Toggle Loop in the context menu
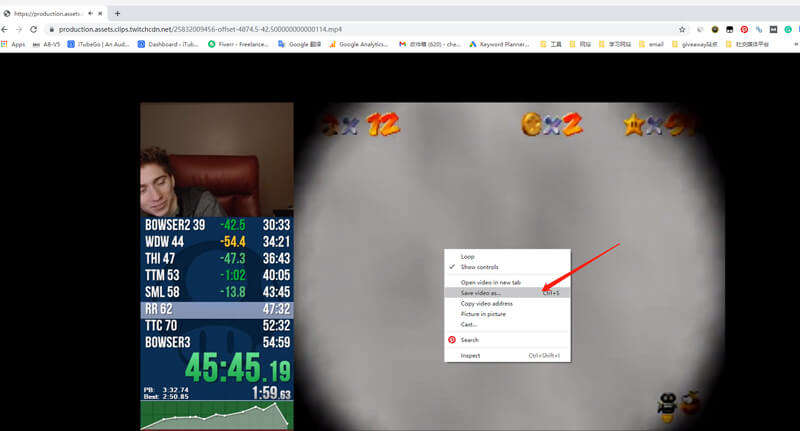Screen dimensions: 800x431 click(507, 257)
